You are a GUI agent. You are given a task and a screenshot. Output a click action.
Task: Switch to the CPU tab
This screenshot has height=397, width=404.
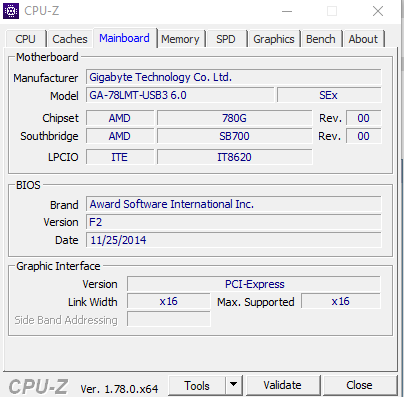(25, 39)
